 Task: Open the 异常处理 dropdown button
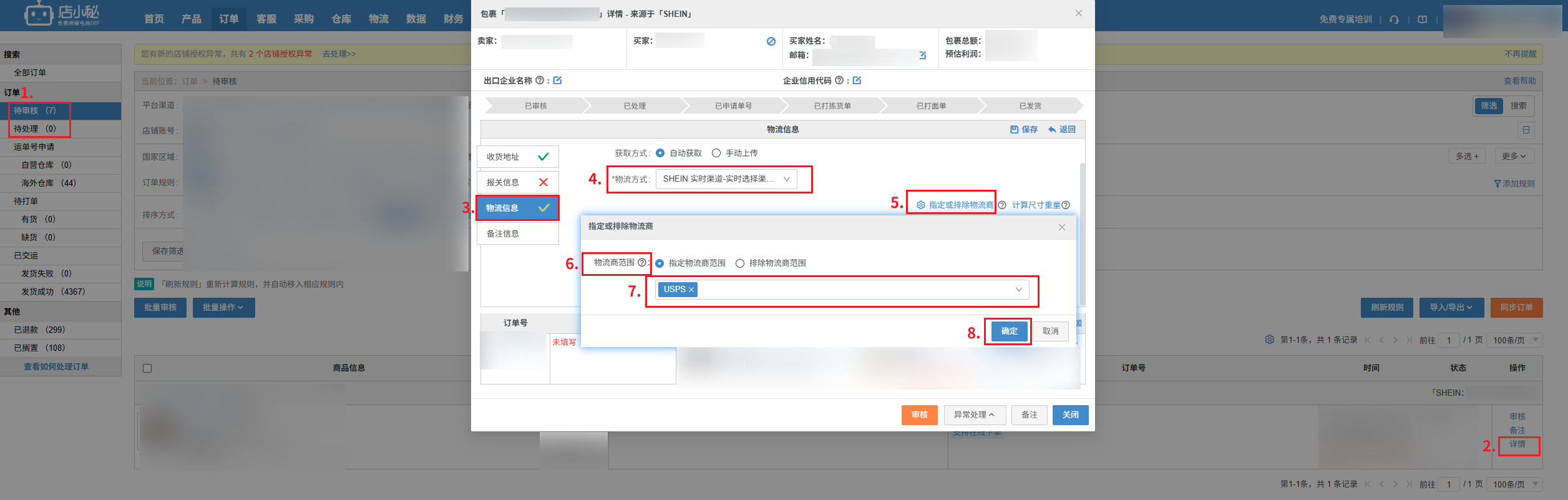974,414
